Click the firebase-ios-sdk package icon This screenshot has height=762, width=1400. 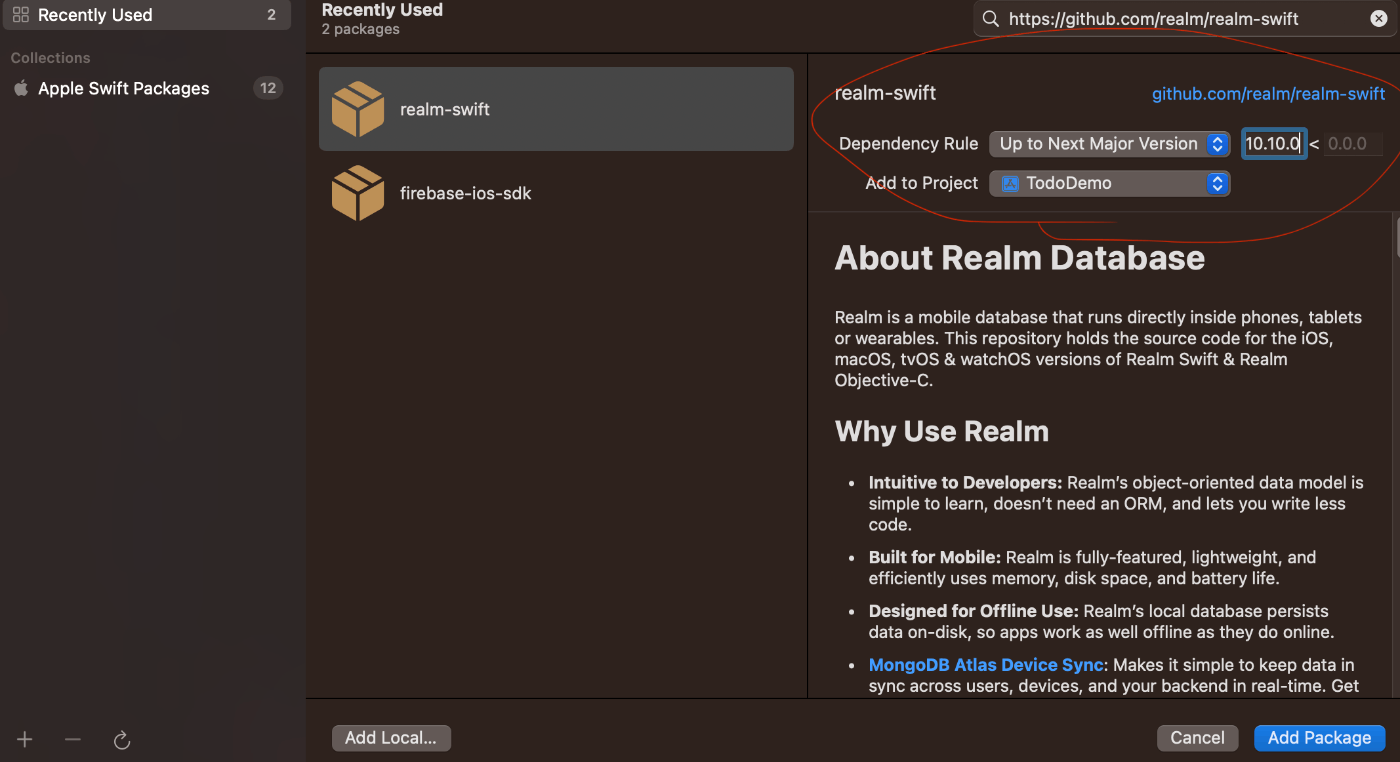[358, 192]
